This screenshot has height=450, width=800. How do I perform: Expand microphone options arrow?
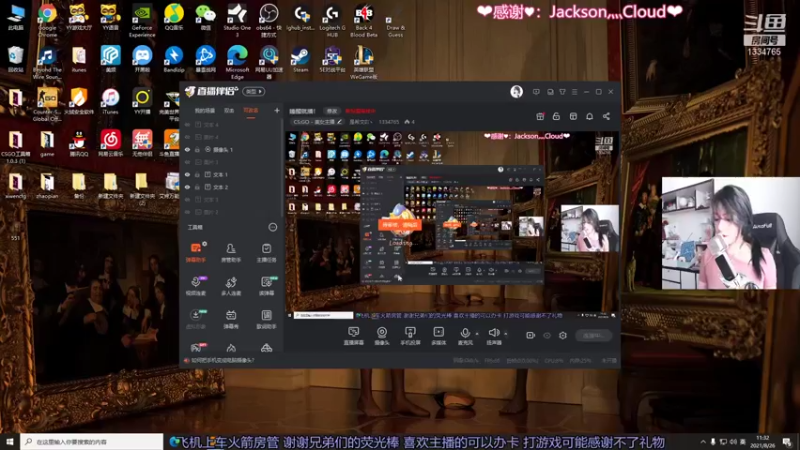(x=477, y=334)
